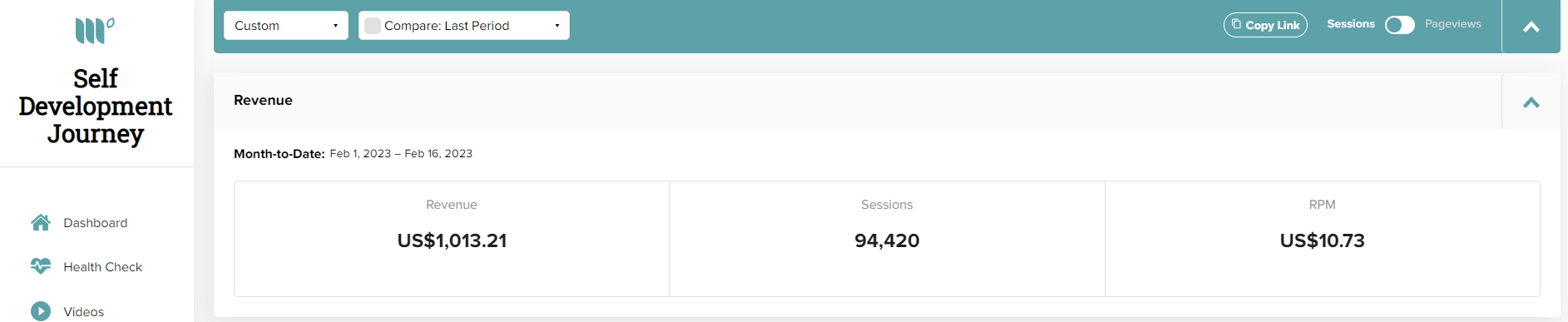Click the Copy Link button

(x=1265, y=25)
